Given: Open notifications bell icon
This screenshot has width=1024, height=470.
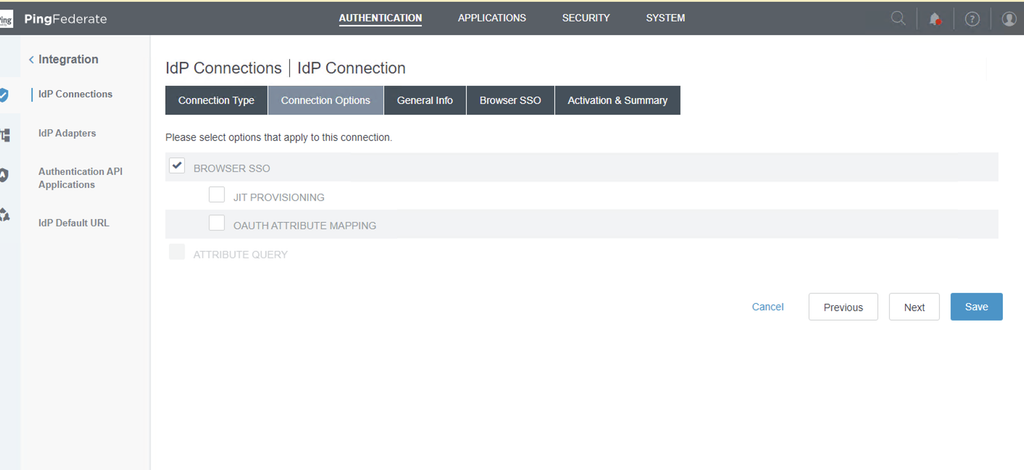Looking at the screenshot, I should pyautogui.click(x=935, y=19).
